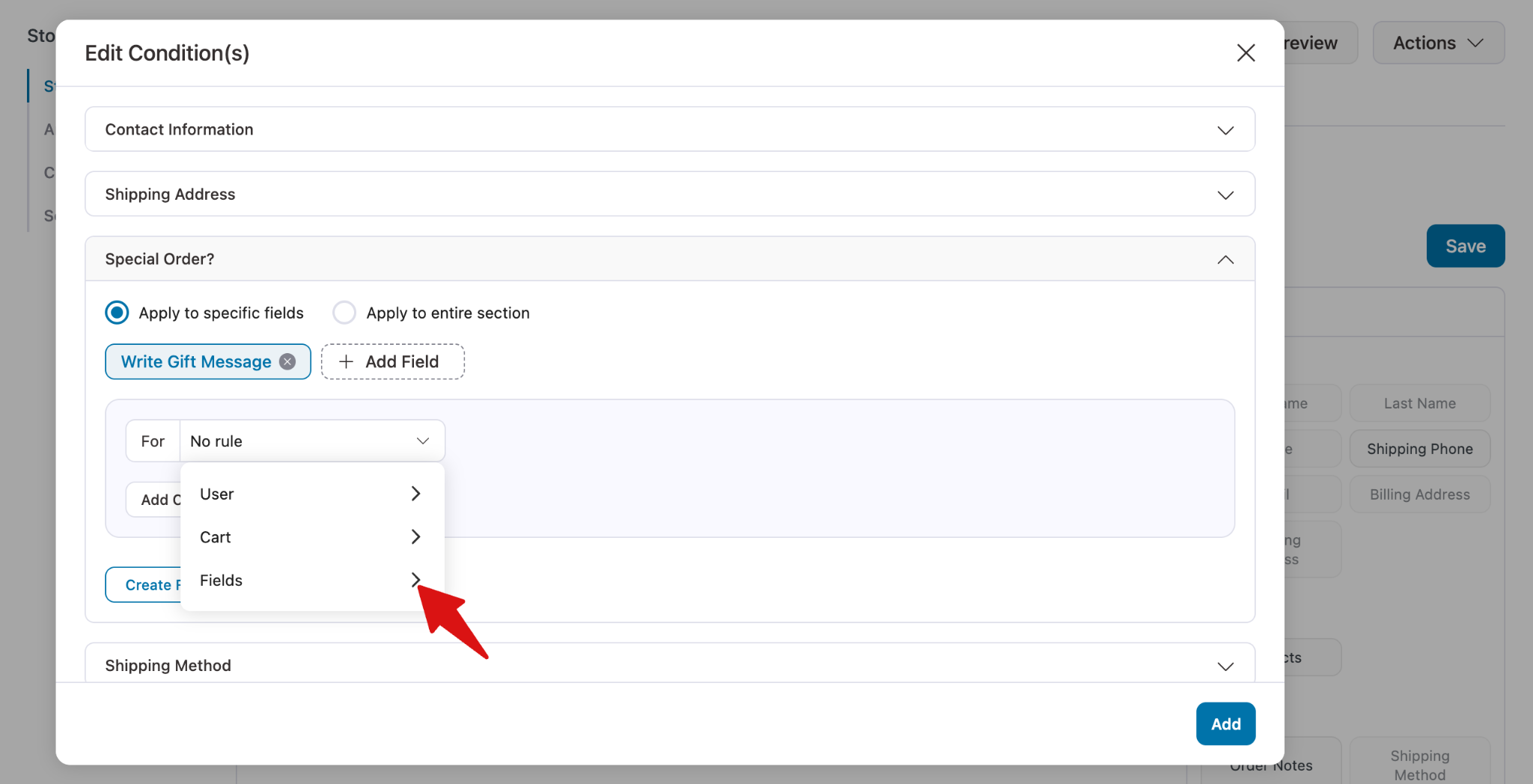Click the Save button
The image size is (1533, 784).
click(x=1465, y=246)
